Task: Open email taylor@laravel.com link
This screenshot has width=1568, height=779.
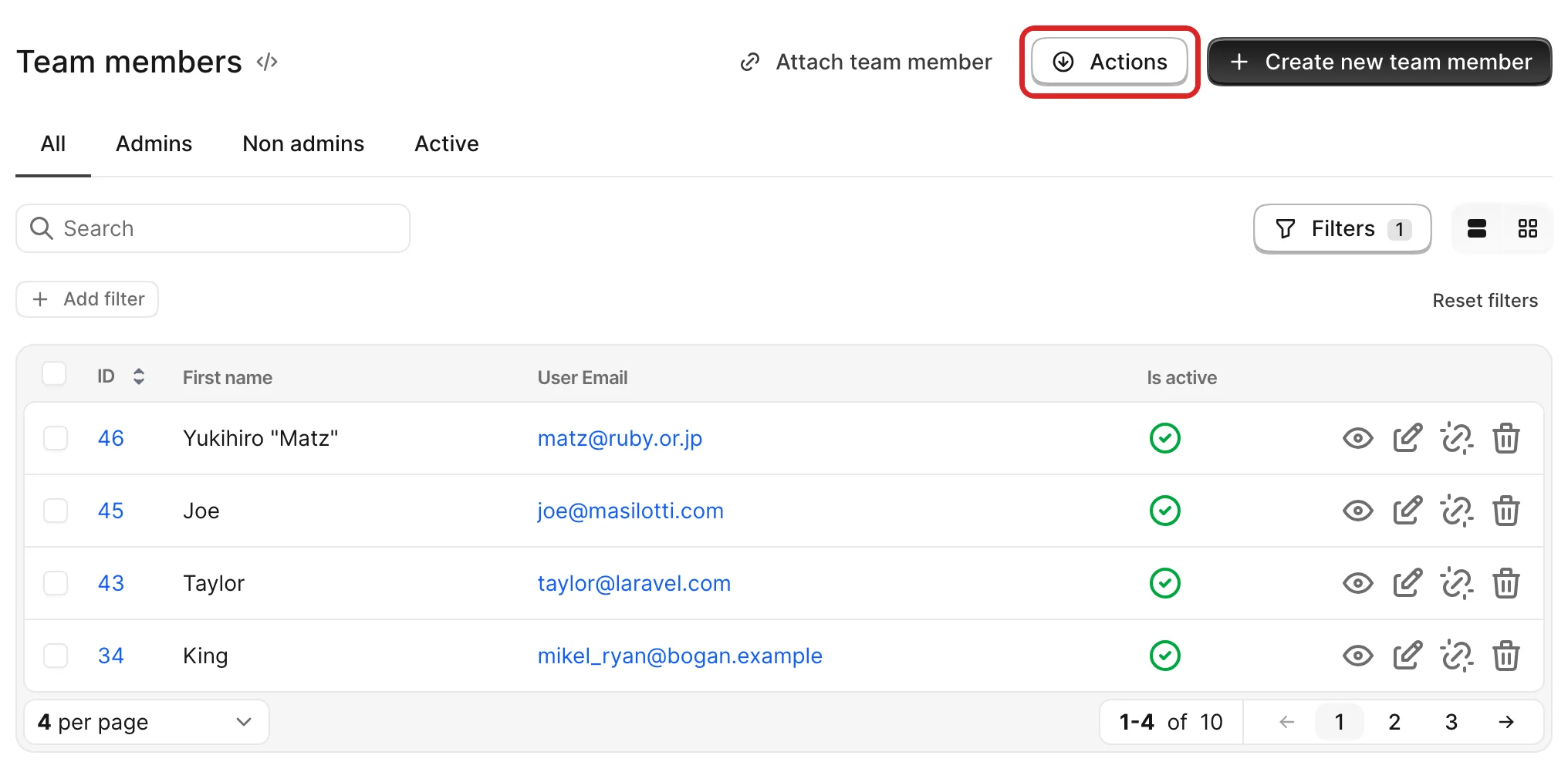Action: point(634,583)
